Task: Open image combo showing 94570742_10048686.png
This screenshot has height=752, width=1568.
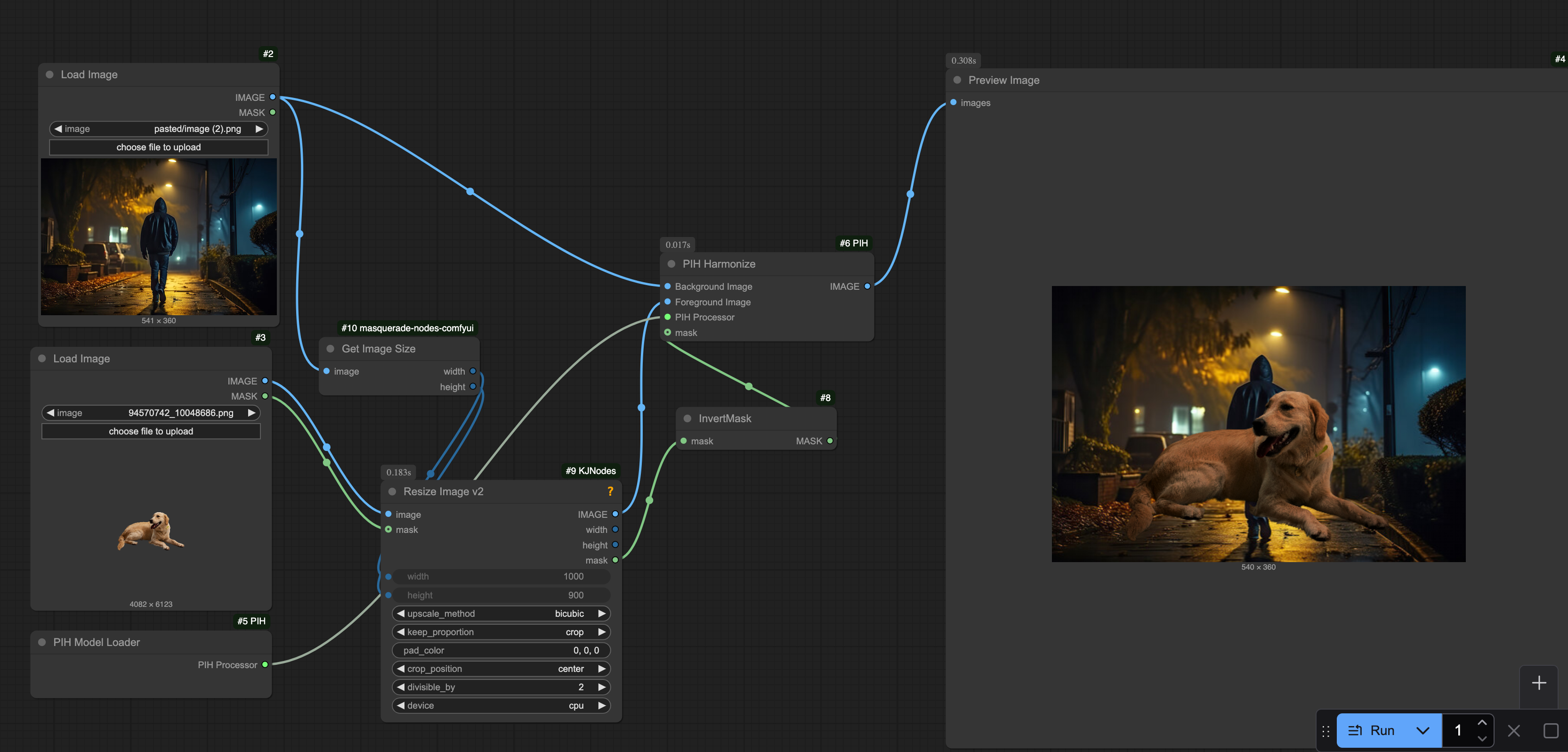Action: click(150, 412)
